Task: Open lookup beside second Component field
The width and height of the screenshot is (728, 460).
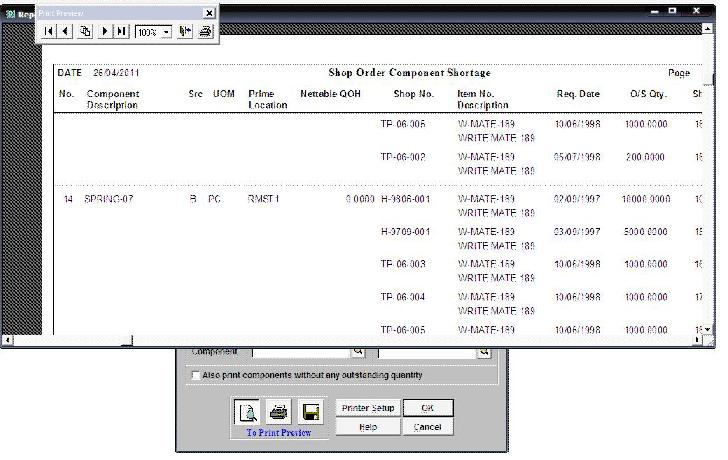Action: (484, 352)
